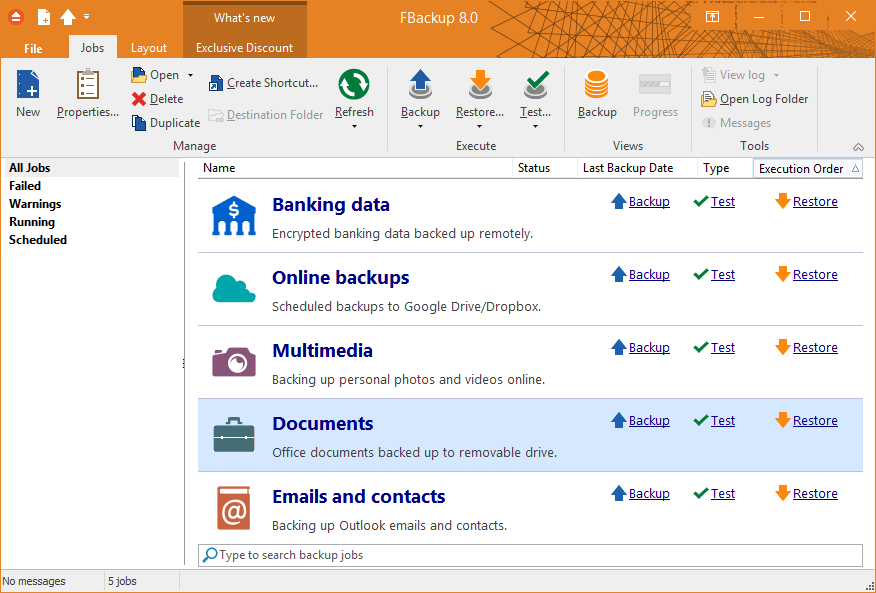Image resolution: width=876 pixels, height=593 pixels.
Task: Click the New backup job icon
Action: click(28, 86)
